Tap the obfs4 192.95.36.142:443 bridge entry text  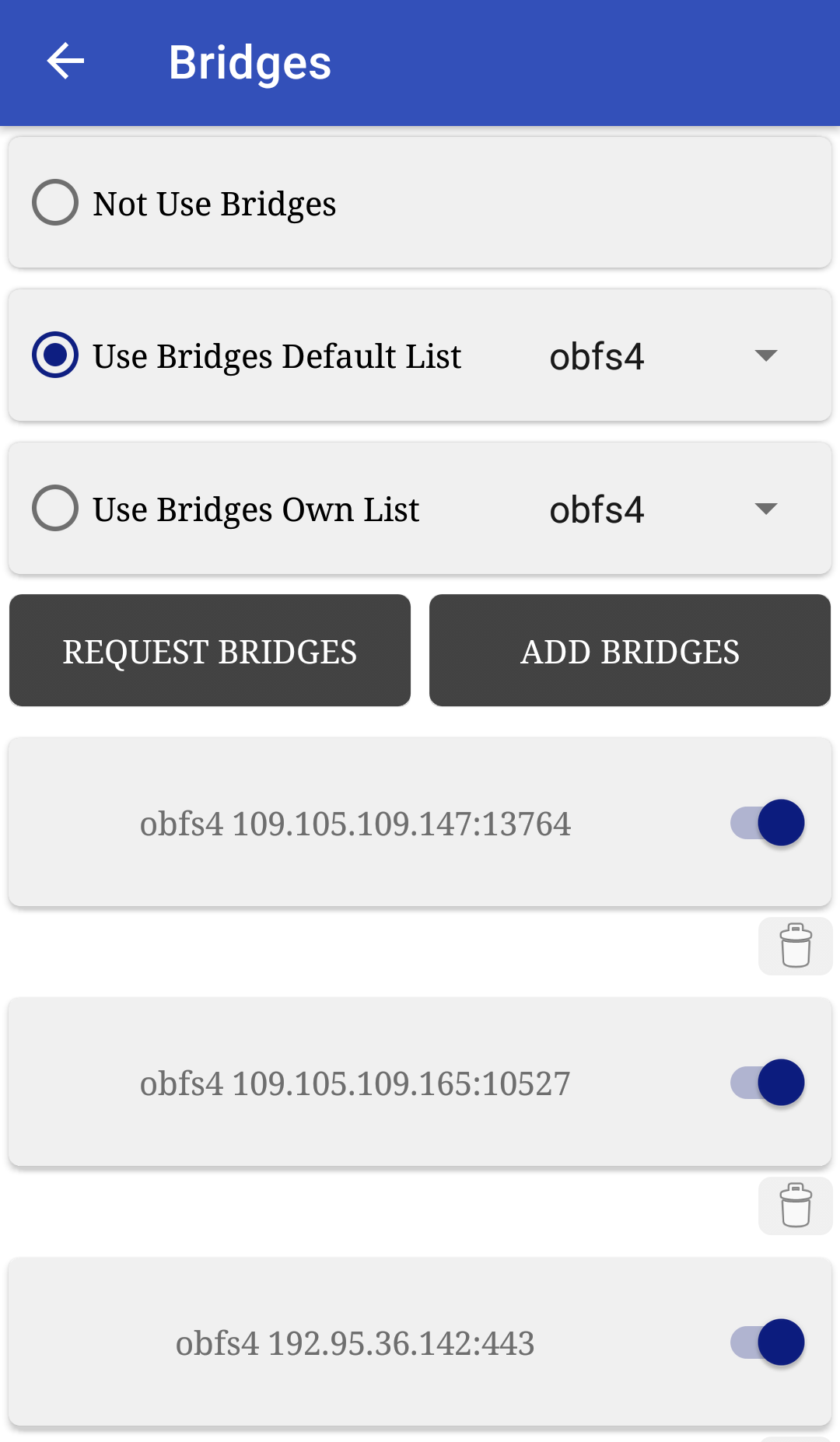pyautogui.click(x=355, y=1344)
